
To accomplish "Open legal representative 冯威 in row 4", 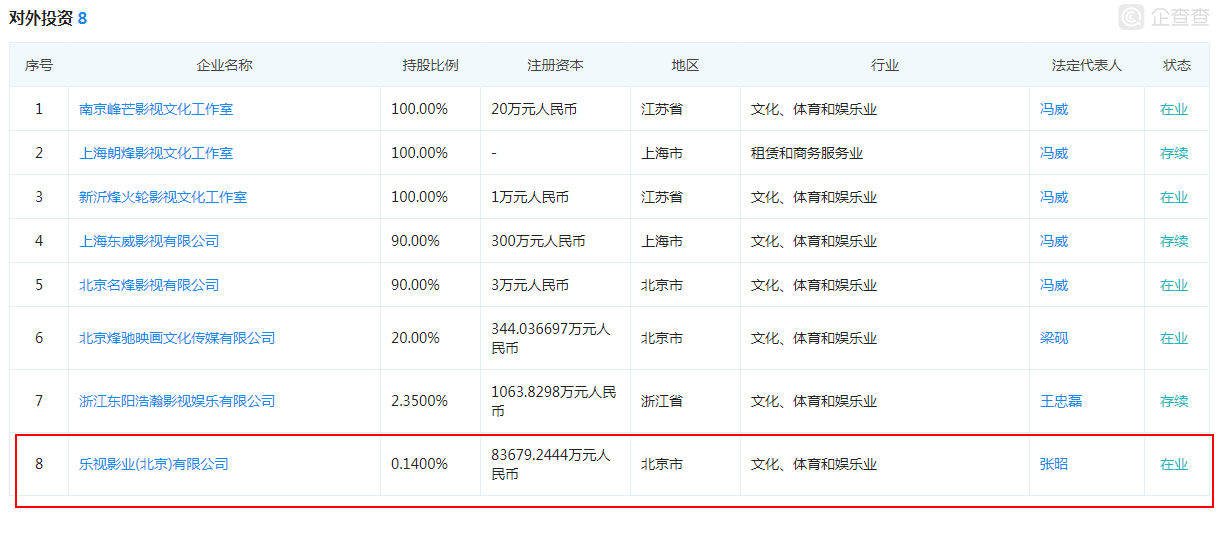I will point(1054,241).
